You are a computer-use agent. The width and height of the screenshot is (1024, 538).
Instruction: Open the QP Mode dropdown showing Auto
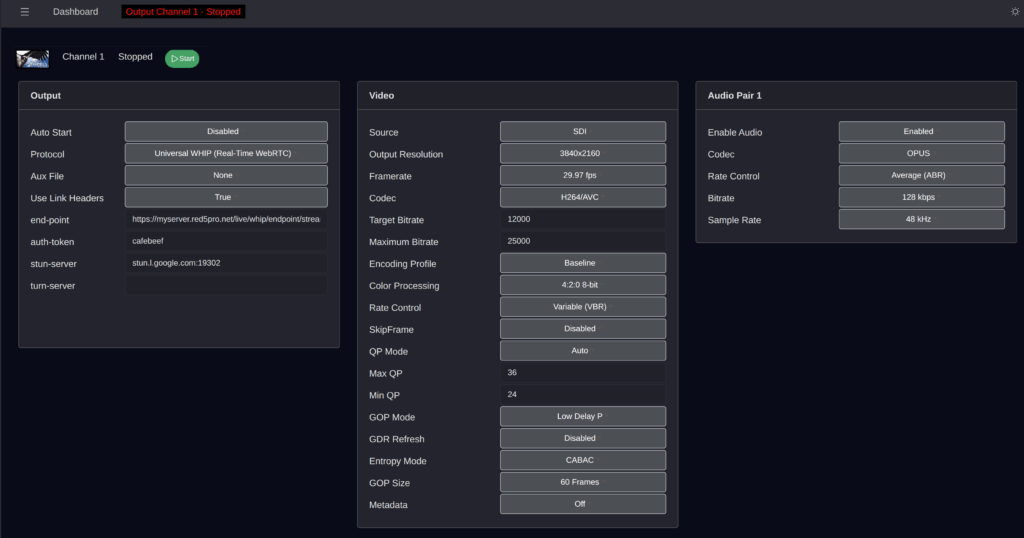[x=583, y=351]
